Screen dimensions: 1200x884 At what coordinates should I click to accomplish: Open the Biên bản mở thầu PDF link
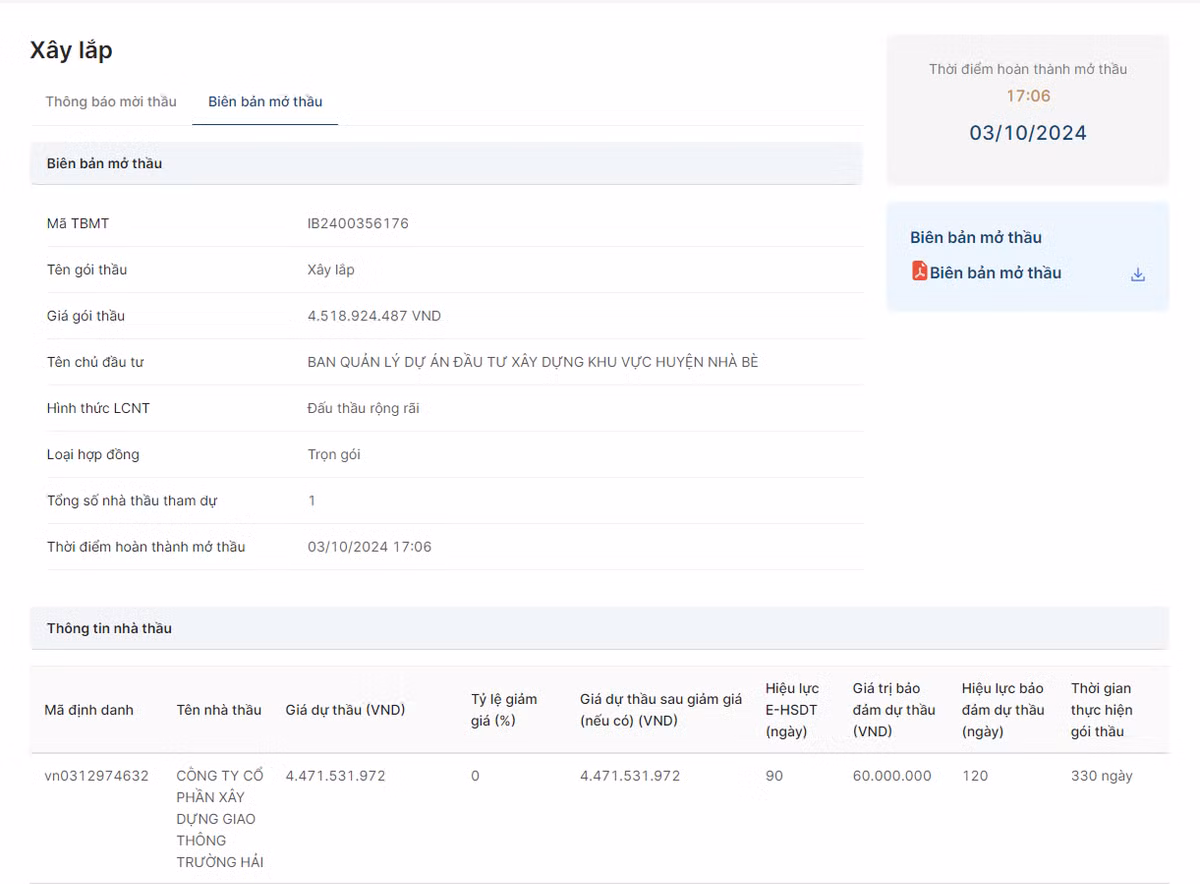click(x=995, y=273)
